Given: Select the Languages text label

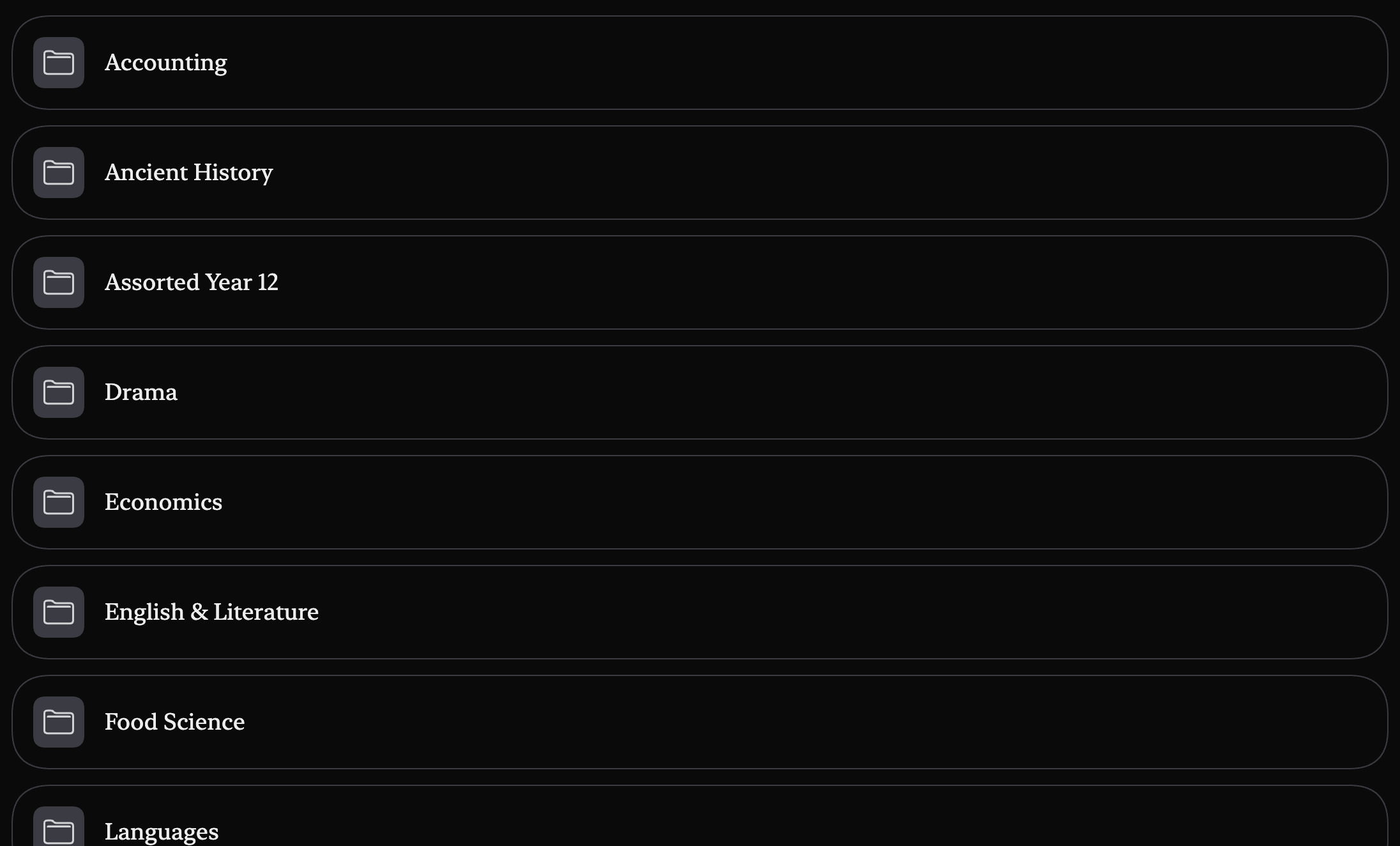Looking at the screenshot, I should [x=161, y=832].
